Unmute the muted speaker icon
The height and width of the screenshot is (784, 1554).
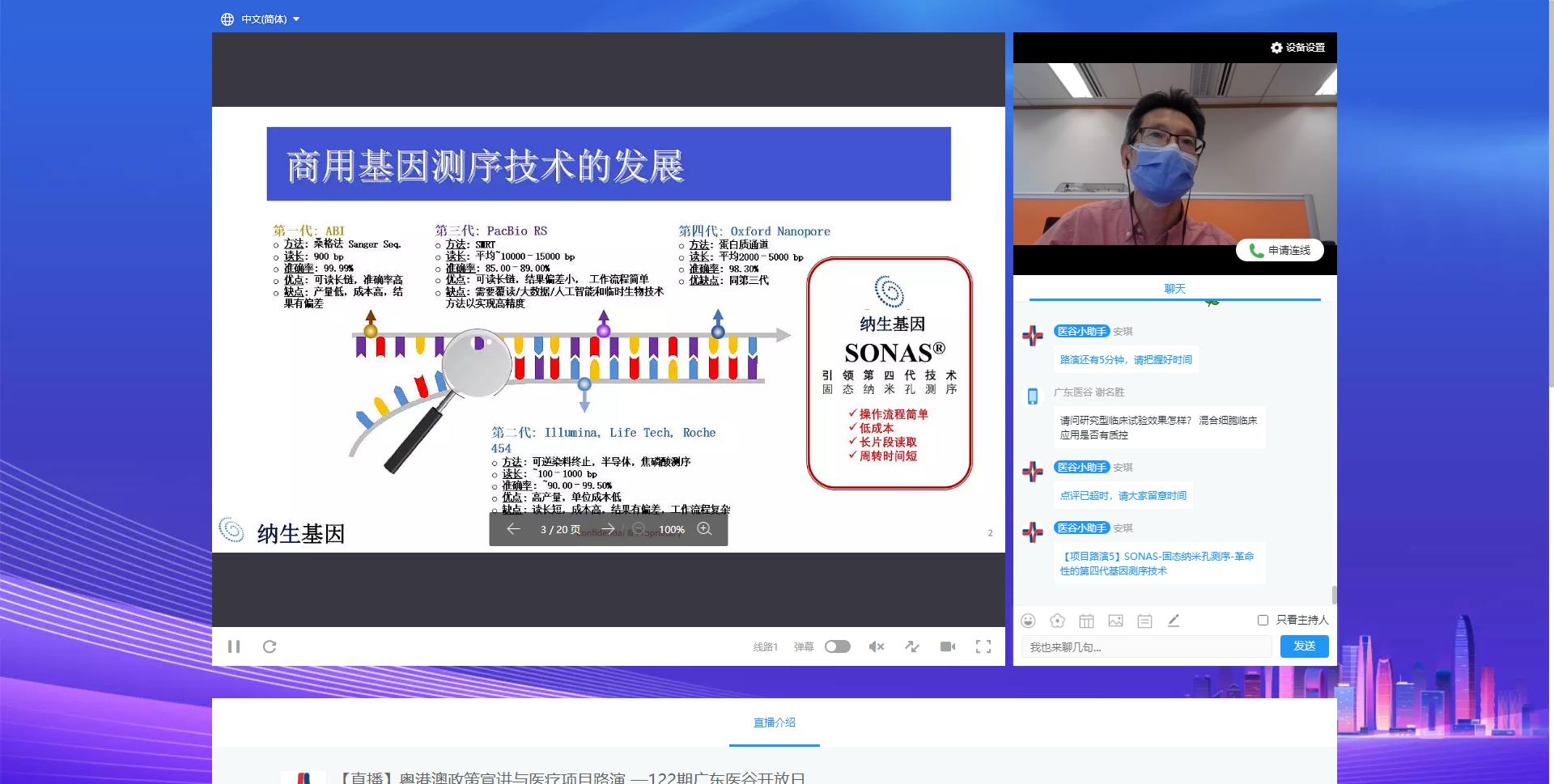click(x=876, y=646)
